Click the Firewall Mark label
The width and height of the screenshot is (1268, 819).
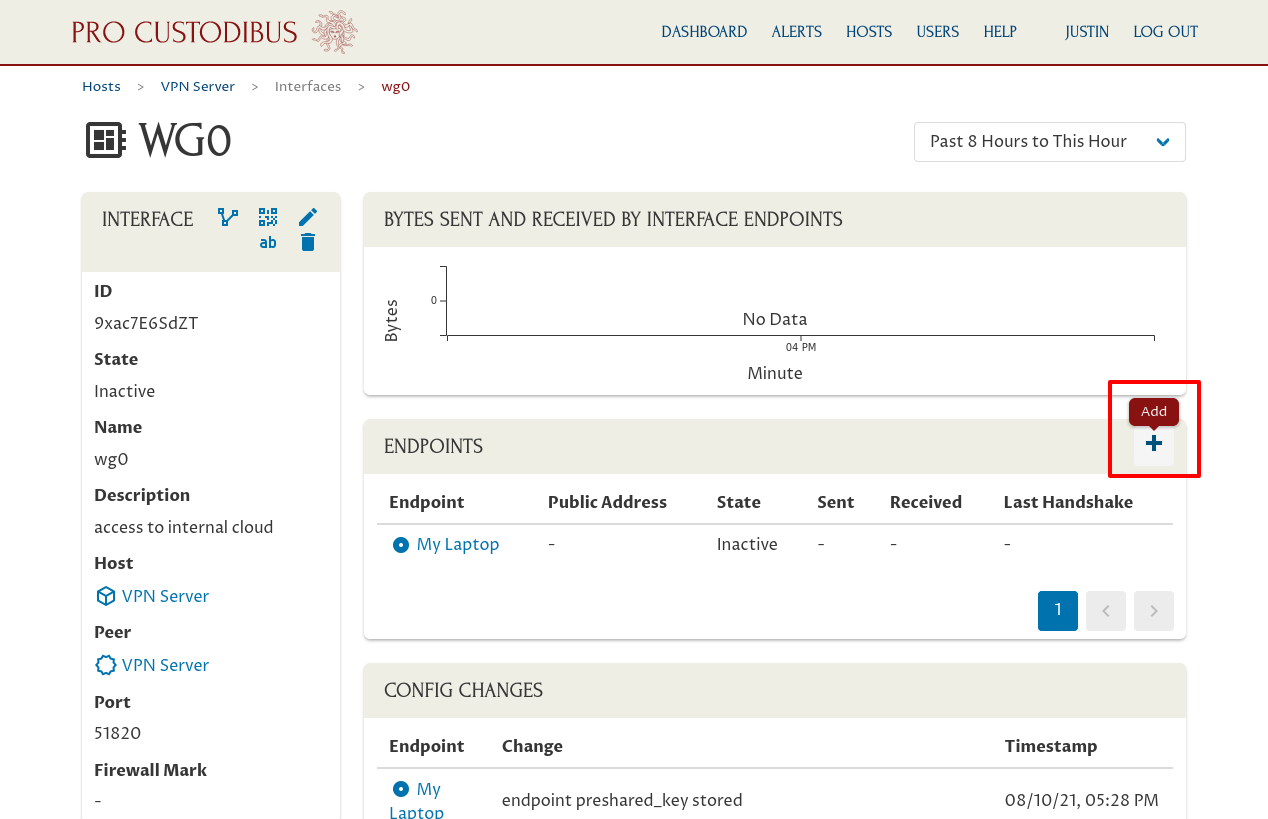click(x=150, y=770)
